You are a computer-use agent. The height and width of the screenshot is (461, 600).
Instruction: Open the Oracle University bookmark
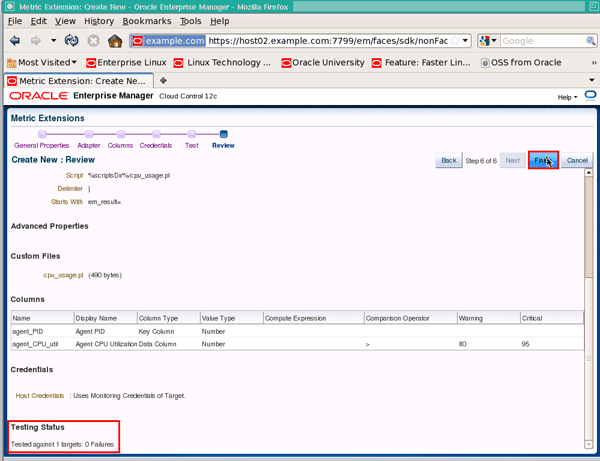[323, 62]
